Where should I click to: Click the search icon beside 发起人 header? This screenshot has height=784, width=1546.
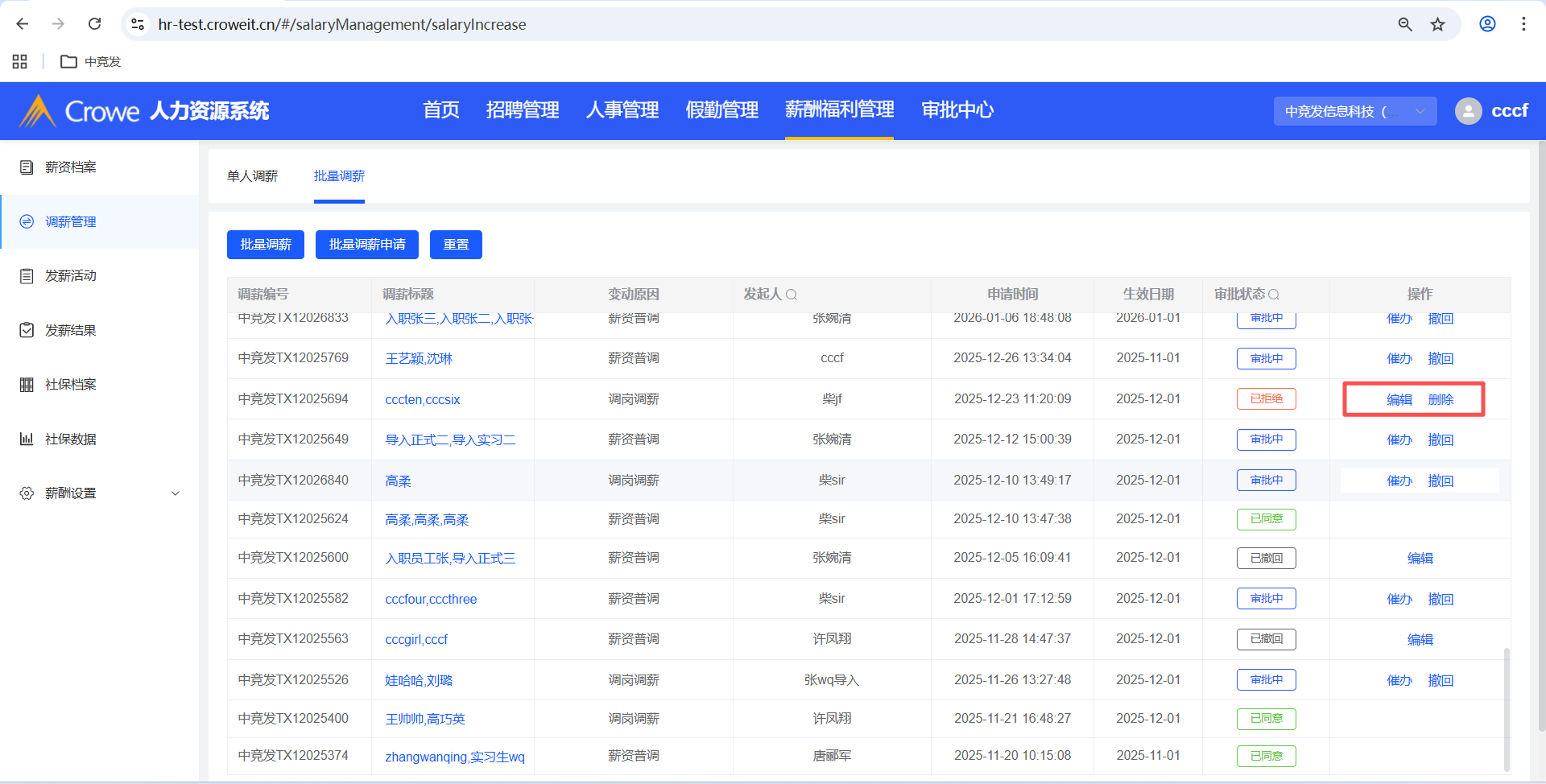(x=792, y=295)
